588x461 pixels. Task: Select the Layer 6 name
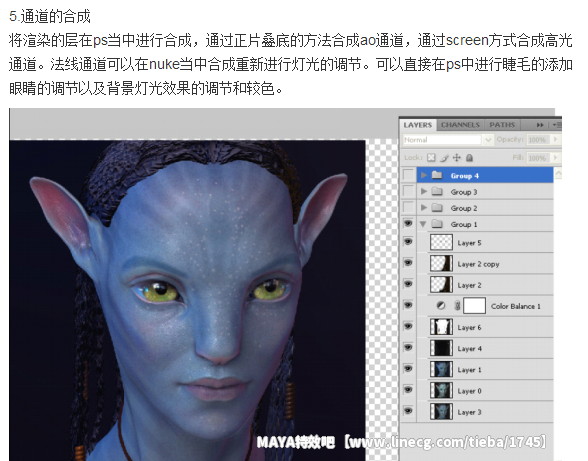(469, 328)
